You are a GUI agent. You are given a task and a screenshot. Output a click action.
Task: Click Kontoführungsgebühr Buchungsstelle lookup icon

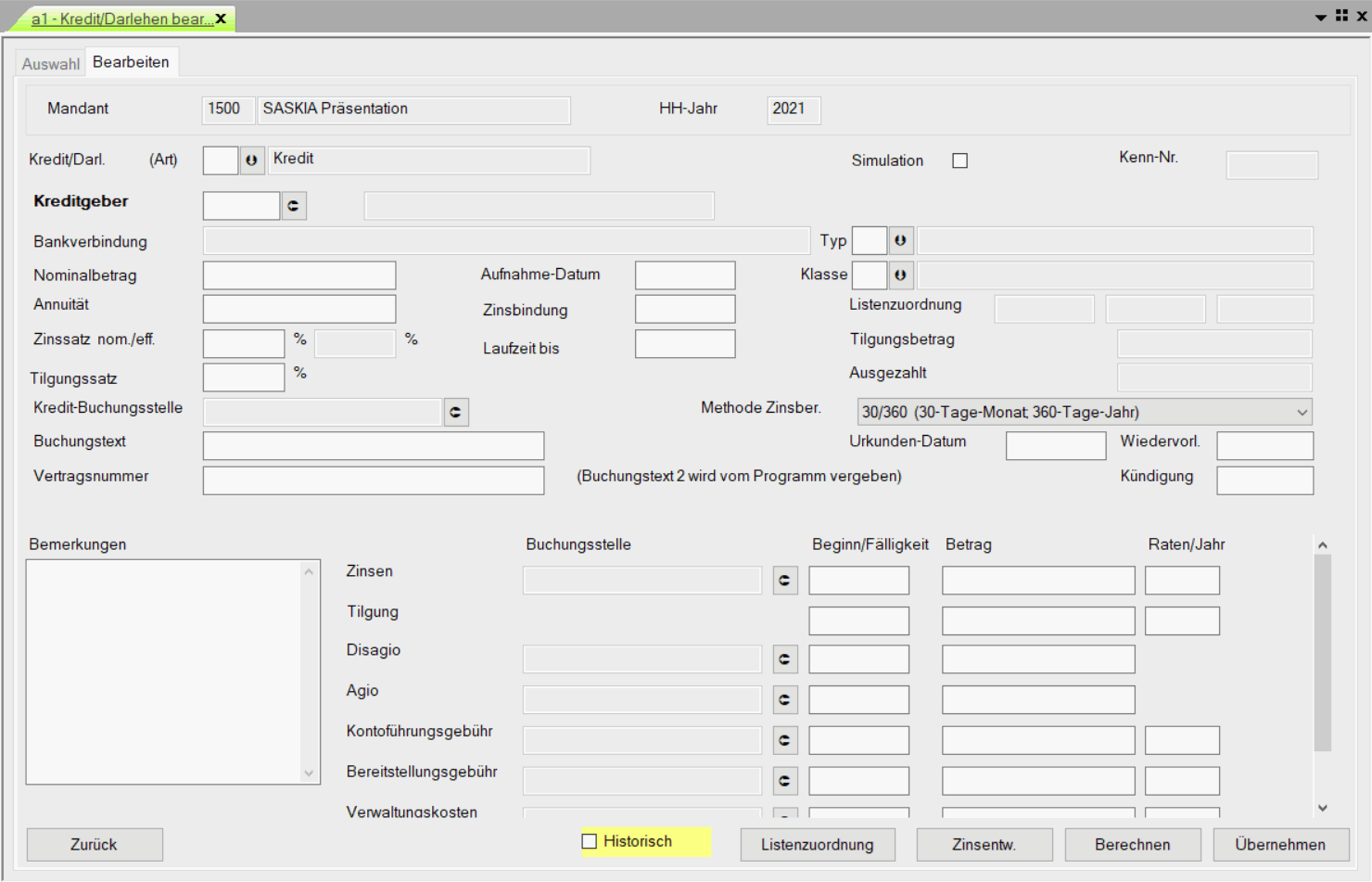pyautogui.click(x=784, y=740)
